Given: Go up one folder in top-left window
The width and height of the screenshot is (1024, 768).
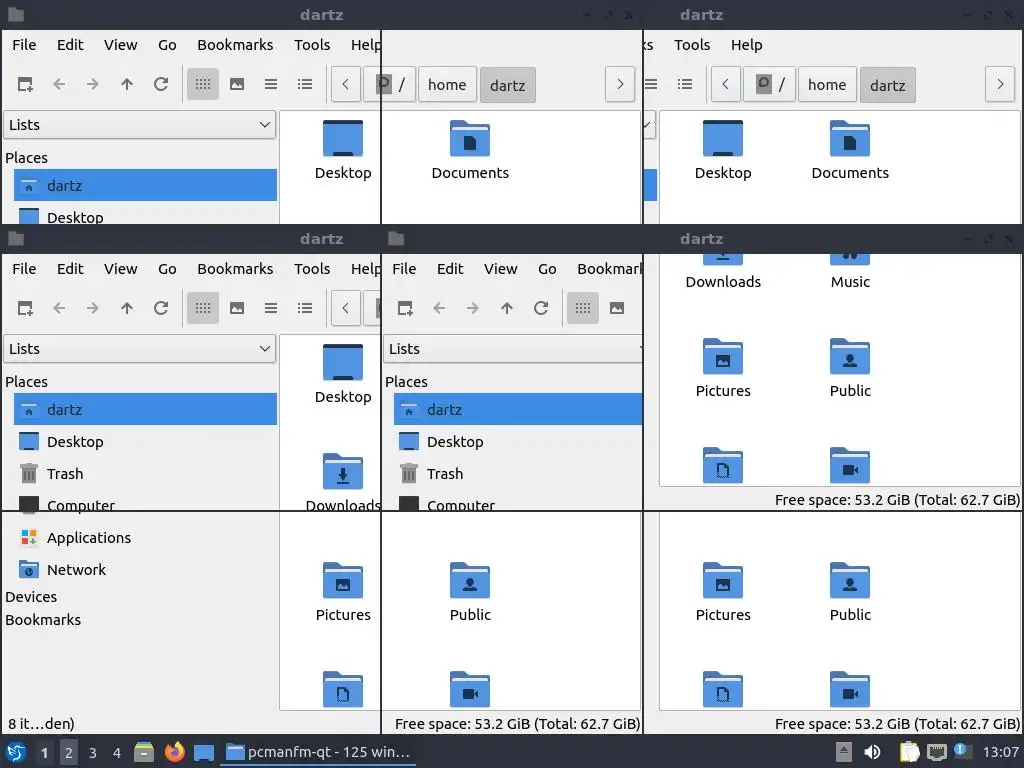Looking at the screenshot, I should pyautogui.click(x=127, y=84).
